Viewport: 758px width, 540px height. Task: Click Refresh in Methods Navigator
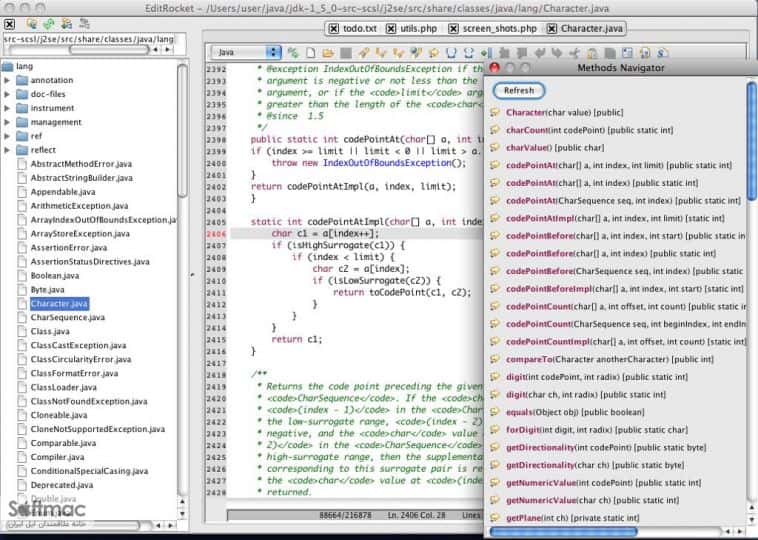[519, 90]
